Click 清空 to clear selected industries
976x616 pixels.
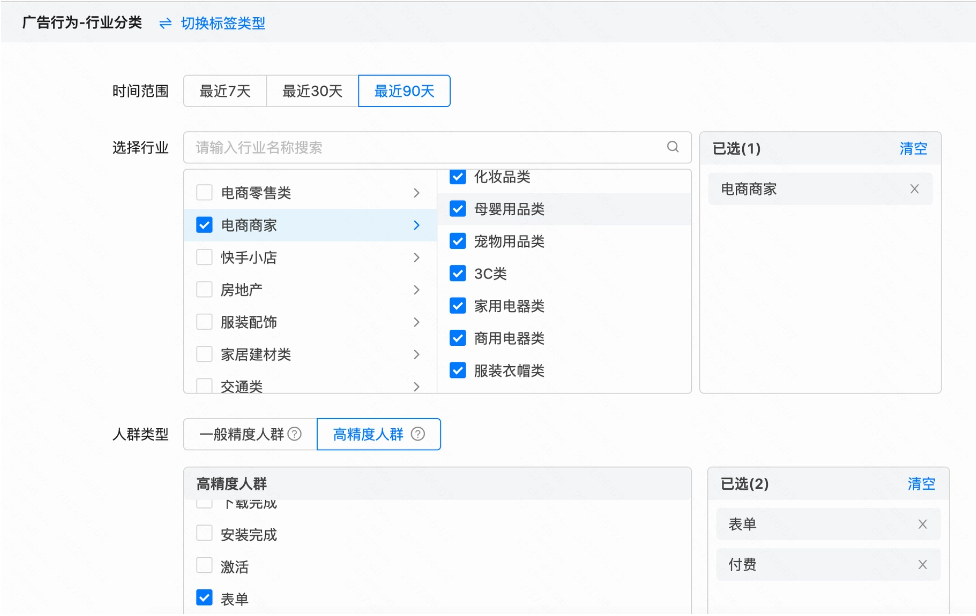[x=913, y=148]
